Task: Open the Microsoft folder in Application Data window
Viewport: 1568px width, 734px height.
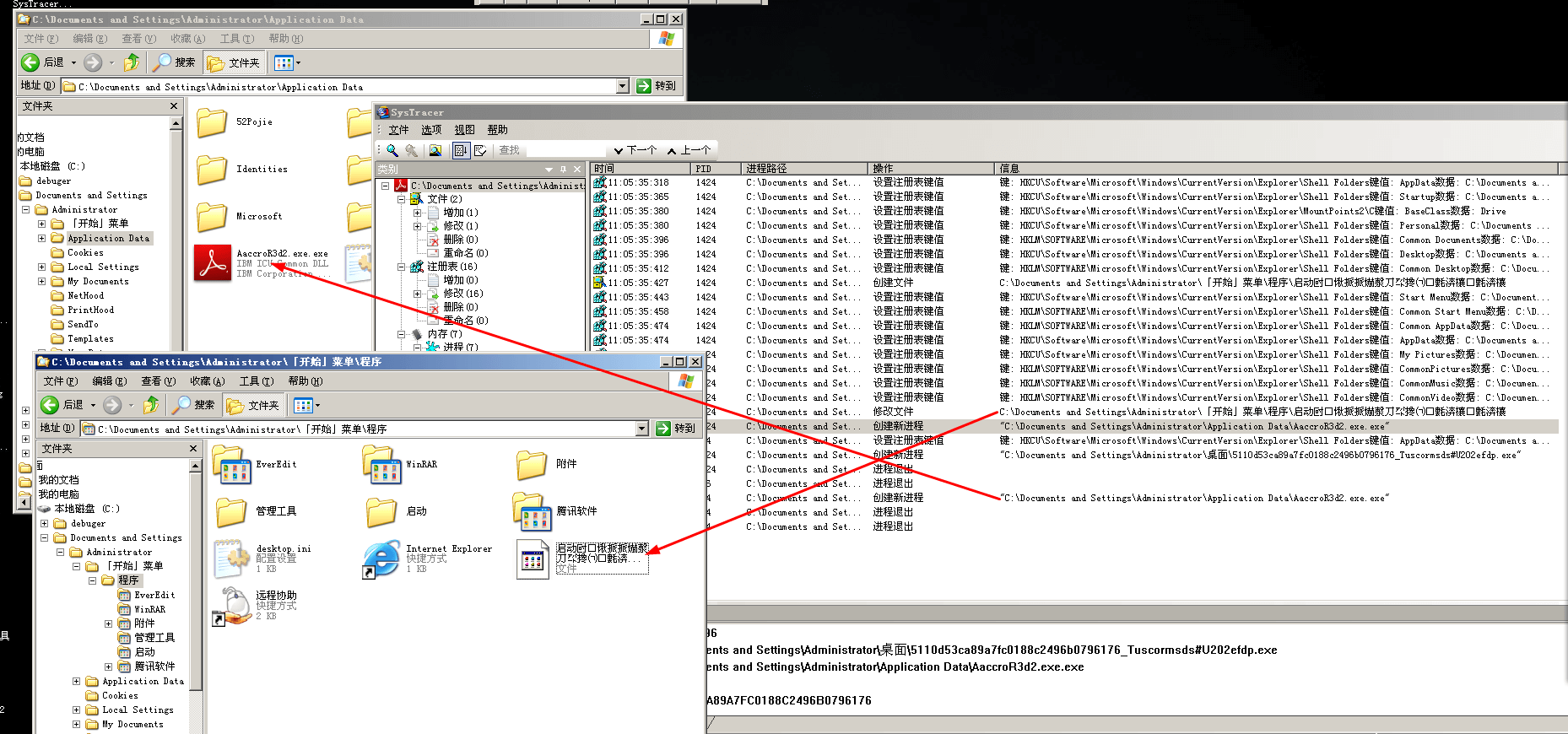Action: pos(212,217)
